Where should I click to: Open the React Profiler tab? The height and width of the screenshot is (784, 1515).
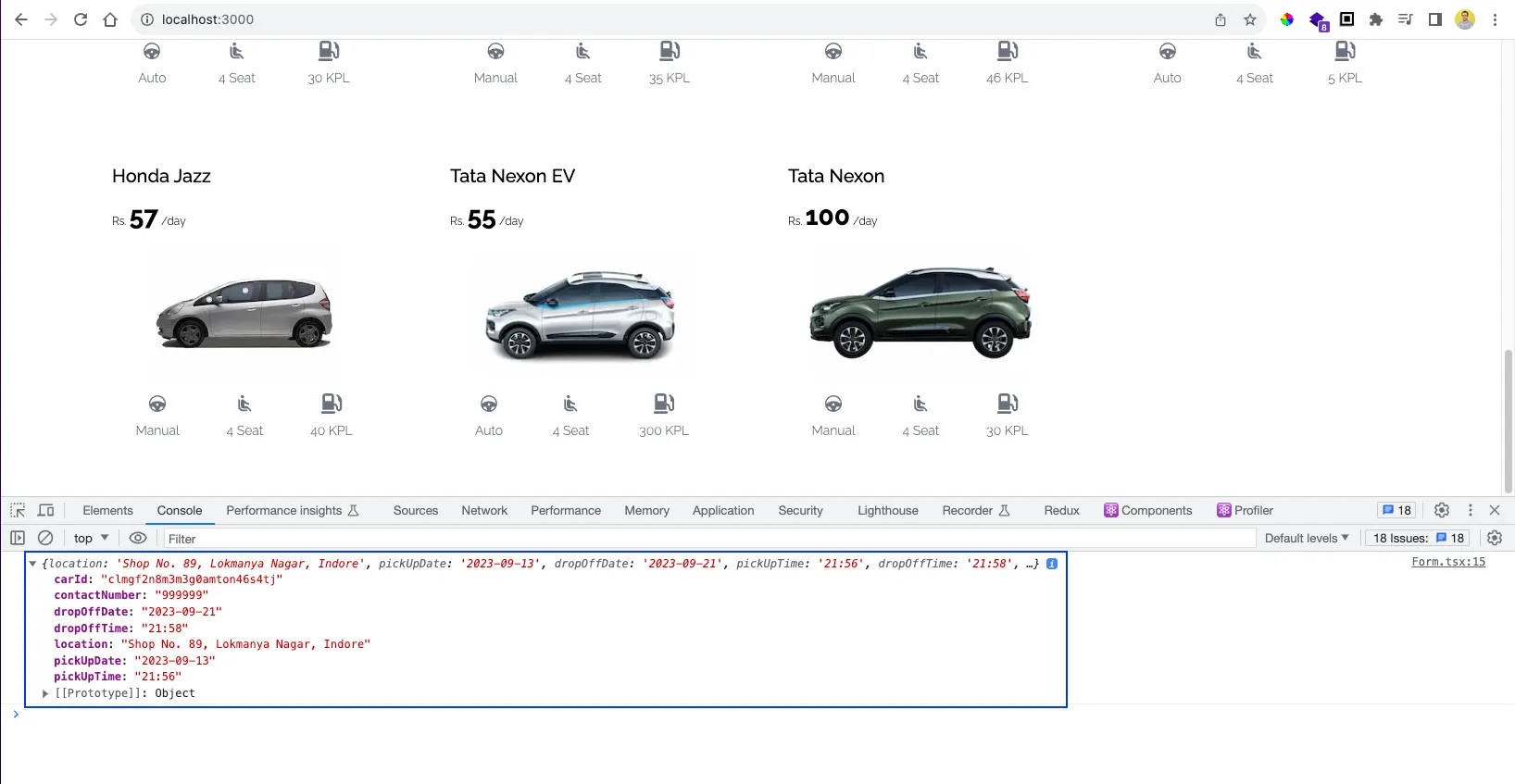pyautogui.click(x=1245, y=510)
